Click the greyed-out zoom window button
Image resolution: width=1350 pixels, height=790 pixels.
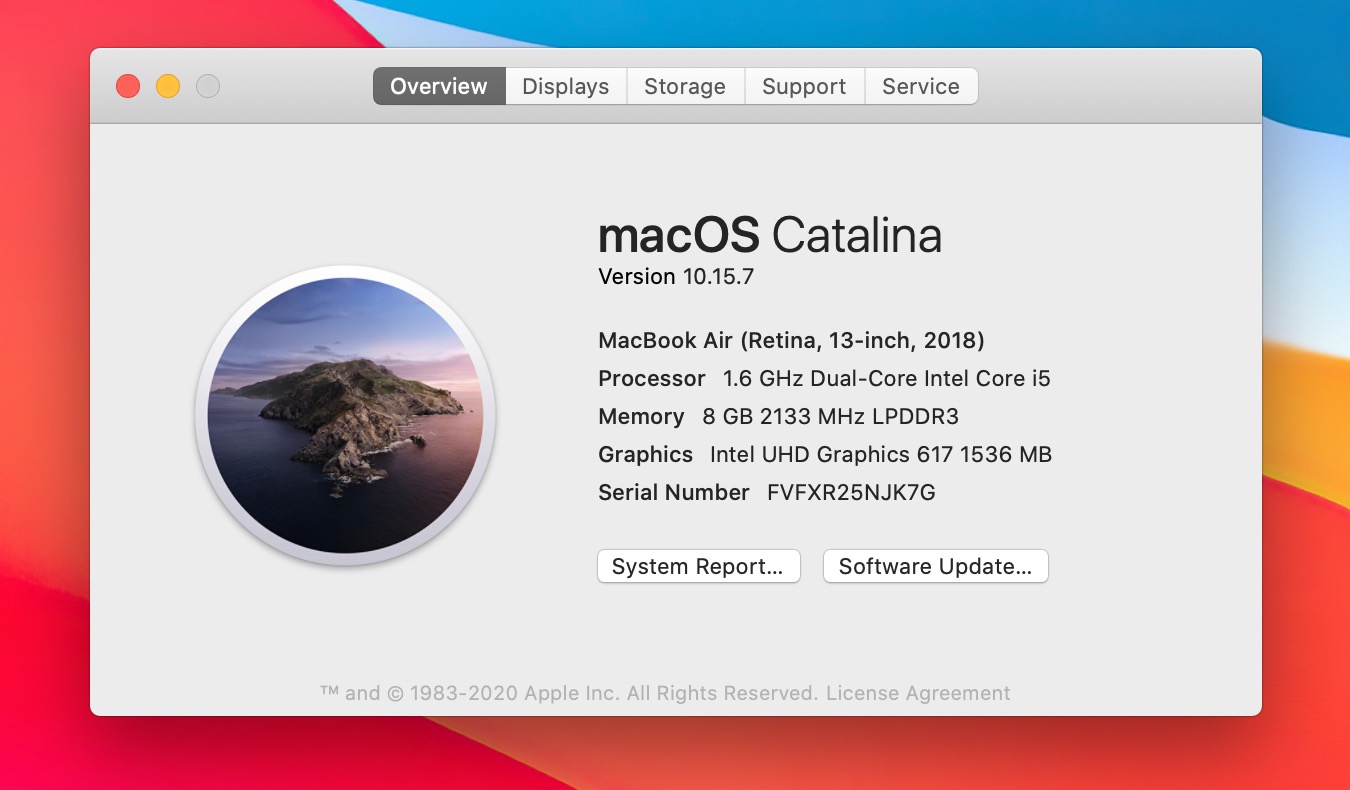tap(208, 86)
